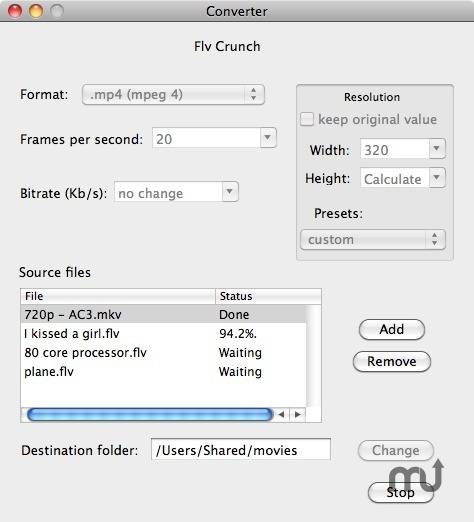This screenshot has width=474, height=522.
Task: Click the Add button
Action: coord(392,330)
